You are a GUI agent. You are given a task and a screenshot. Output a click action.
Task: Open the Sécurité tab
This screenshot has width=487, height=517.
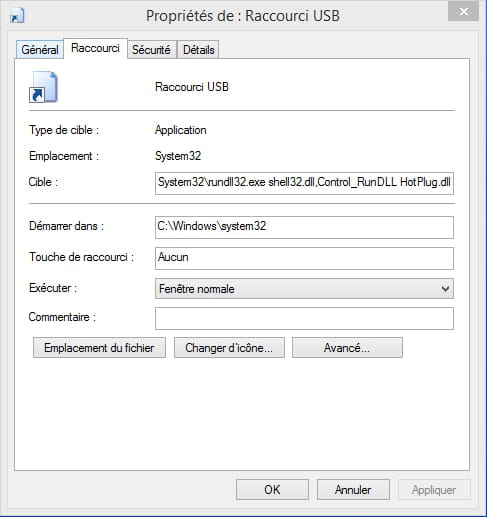tap(151, 50)
